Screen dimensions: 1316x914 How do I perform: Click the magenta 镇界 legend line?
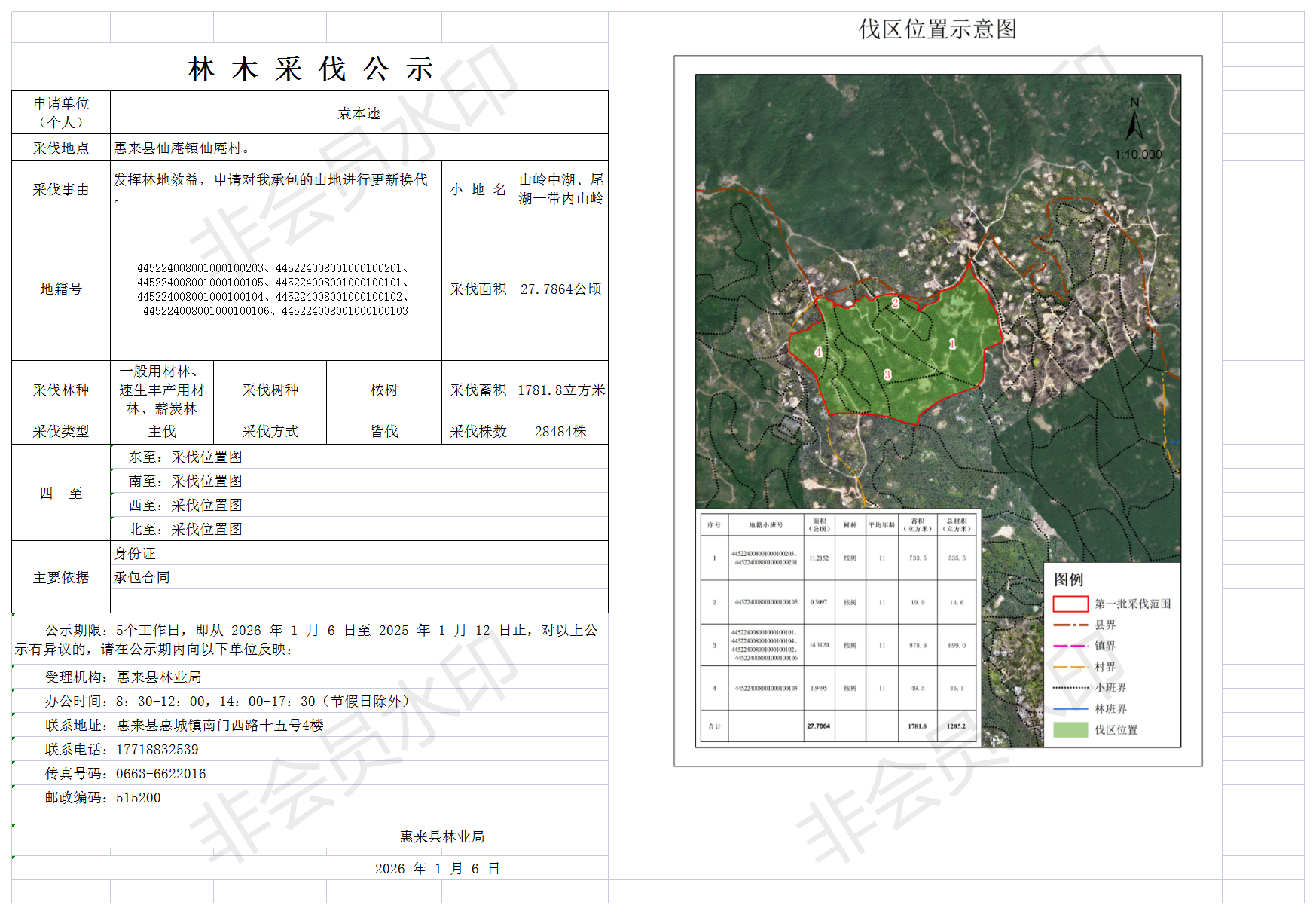pos(1070,646)
